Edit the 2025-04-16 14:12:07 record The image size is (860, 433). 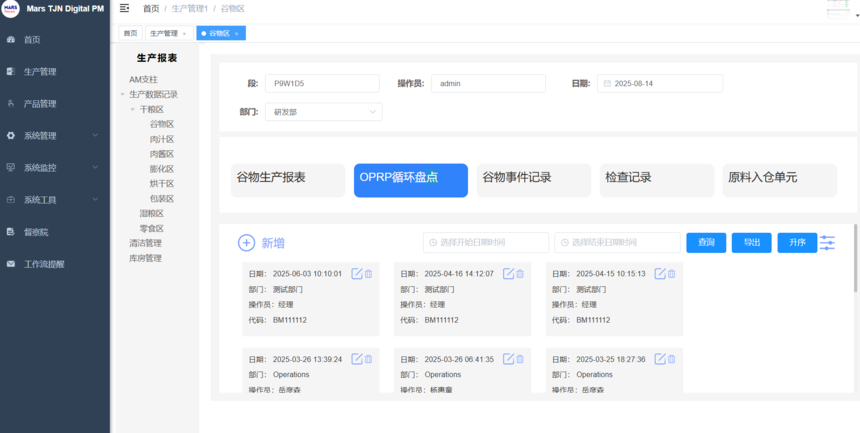[508, 274]
